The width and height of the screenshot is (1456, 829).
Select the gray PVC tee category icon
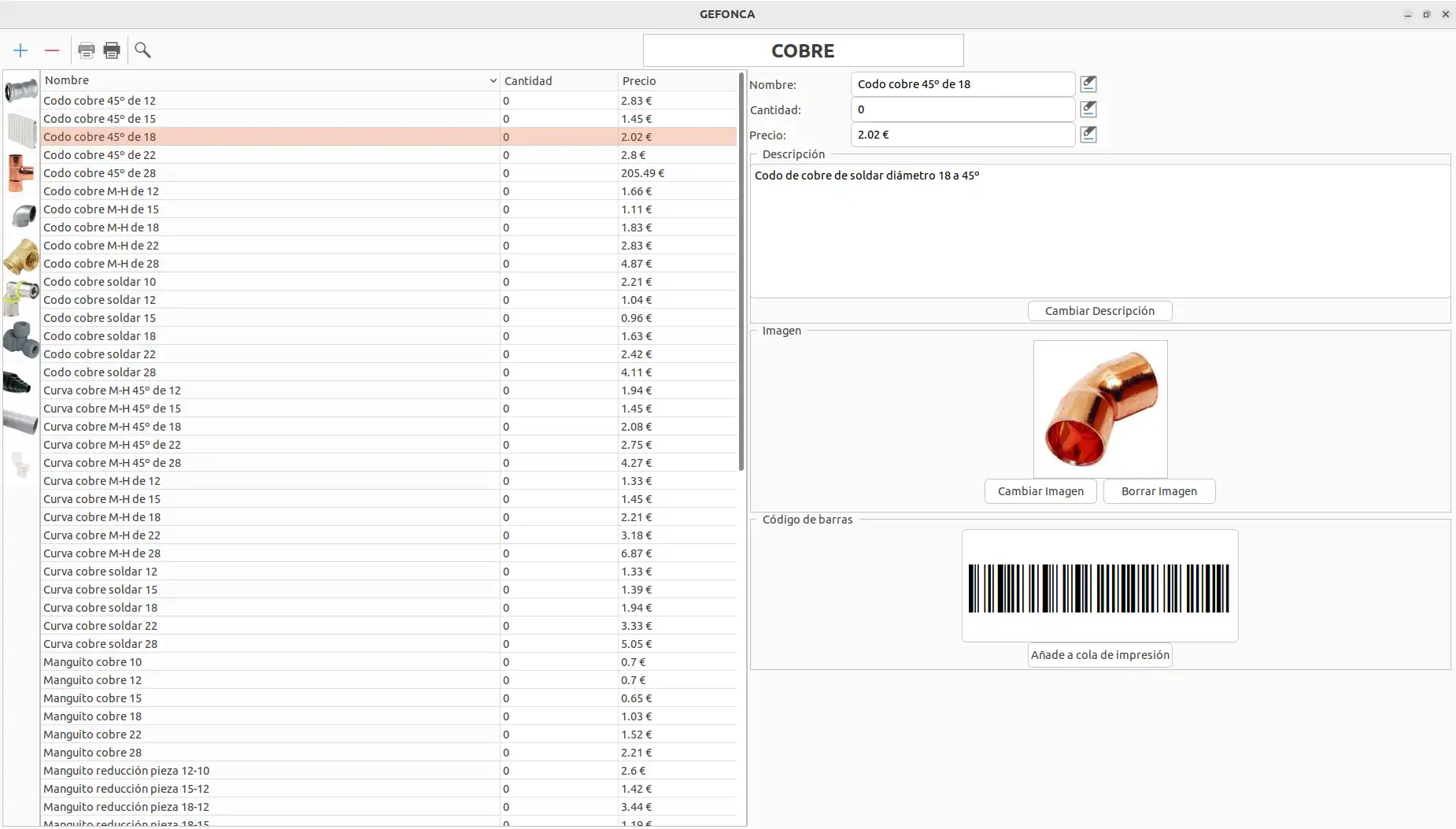pyautogui.click(x=21, y=339)
